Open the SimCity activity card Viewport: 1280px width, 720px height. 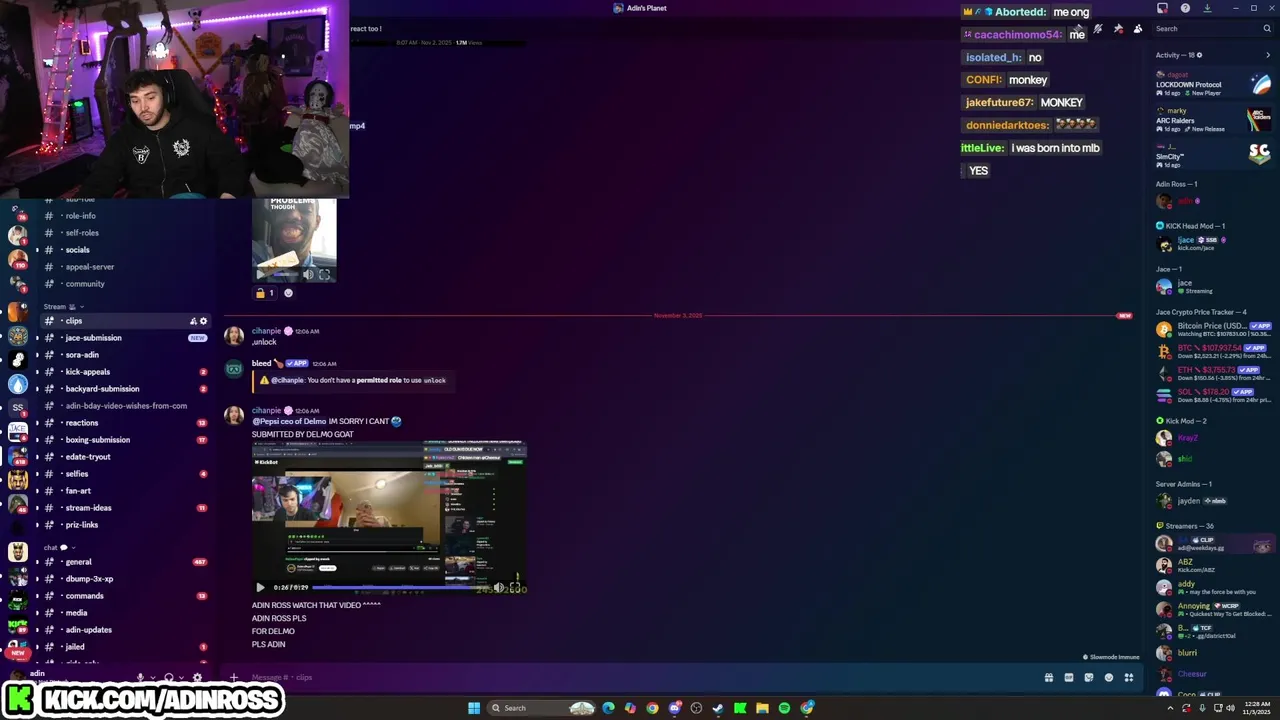1213,155
